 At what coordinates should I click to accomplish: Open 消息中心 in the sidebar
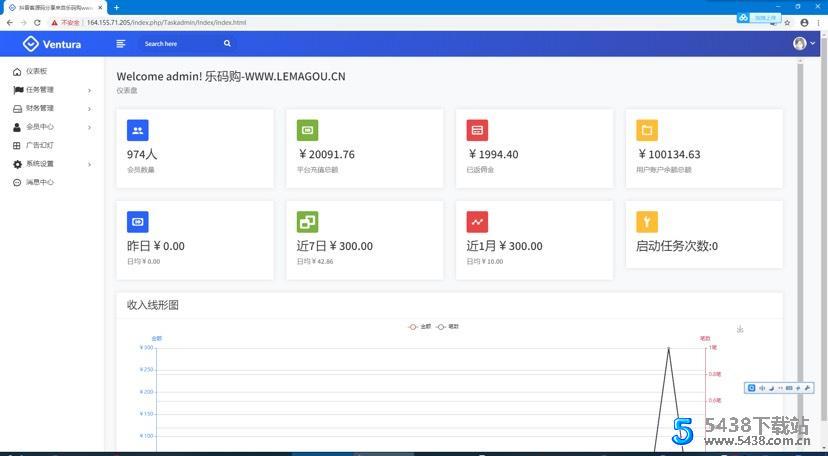click(40, 182)
